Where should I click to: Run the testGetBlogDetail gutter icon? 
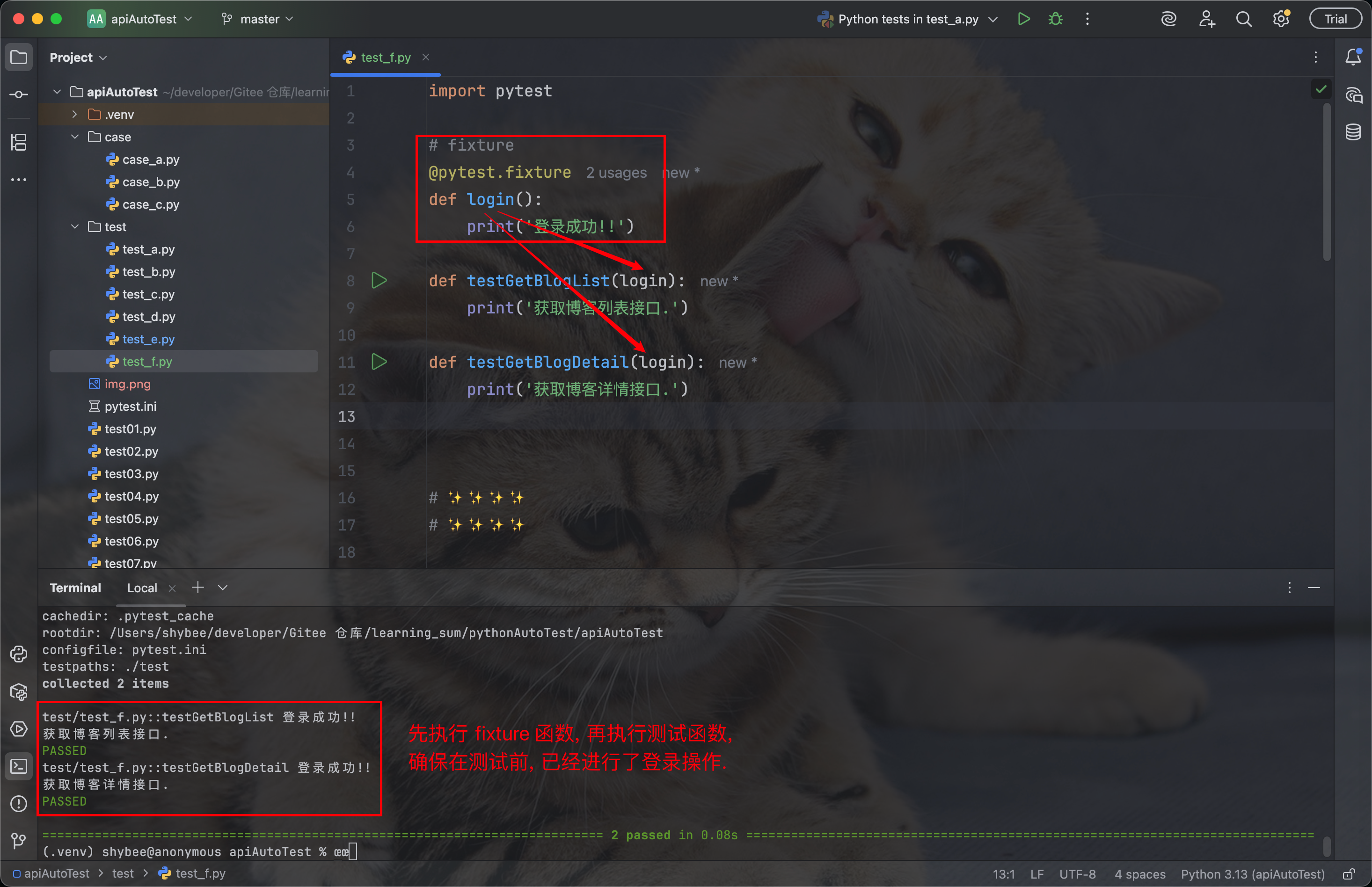tap(379, 362)
